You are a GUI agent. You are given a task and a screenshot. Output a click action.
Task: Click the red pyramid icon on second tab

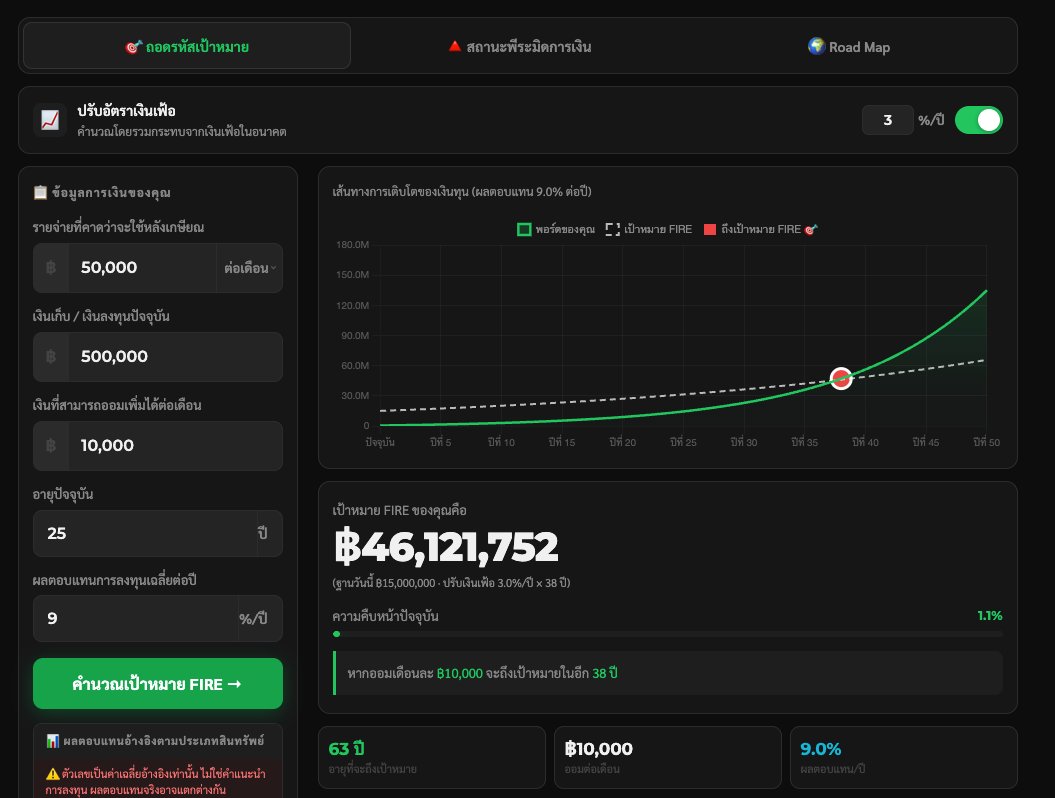[455, 46]
